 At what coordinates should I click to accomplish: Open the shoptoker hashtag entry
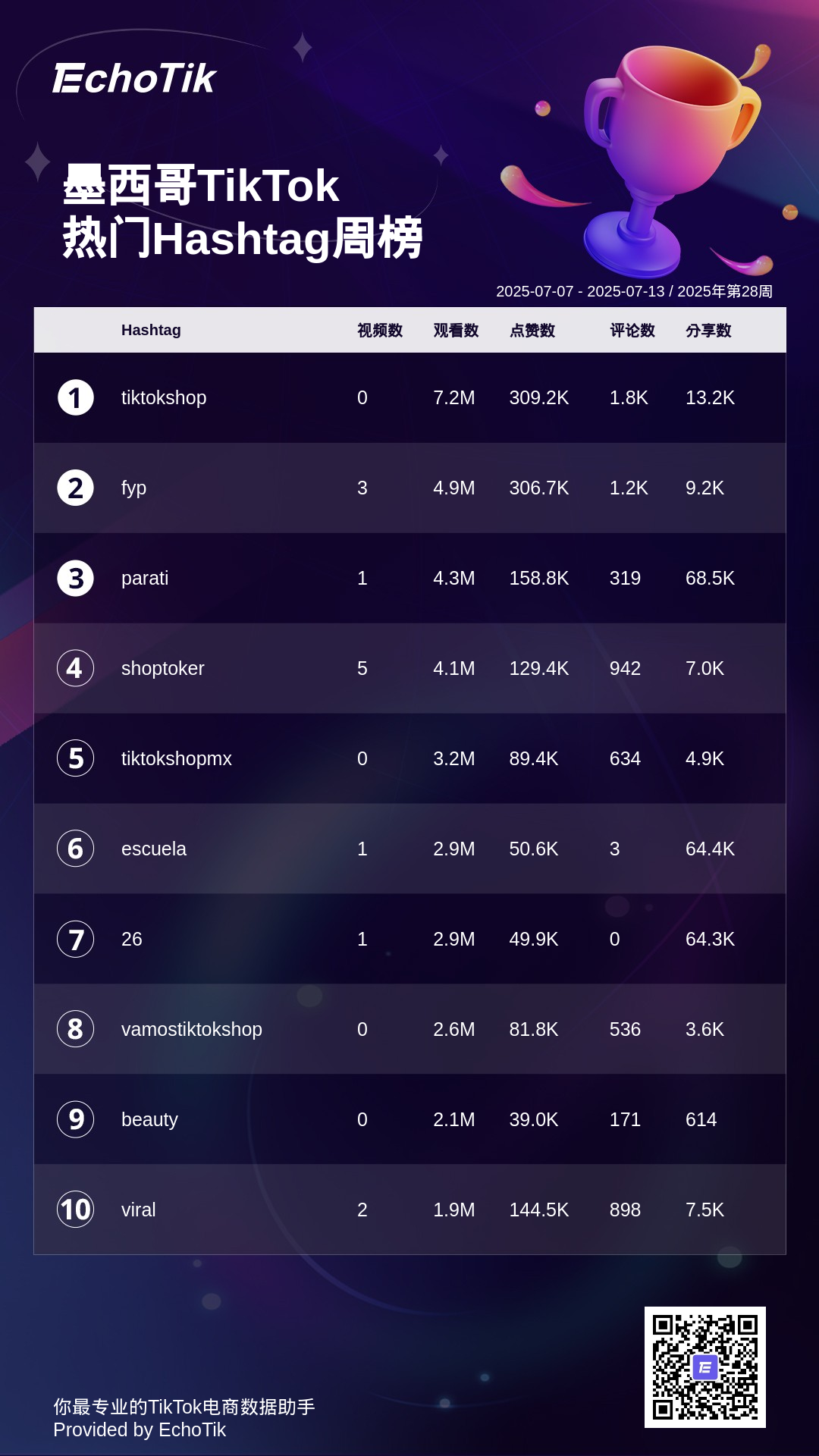[x=162, y=669]
